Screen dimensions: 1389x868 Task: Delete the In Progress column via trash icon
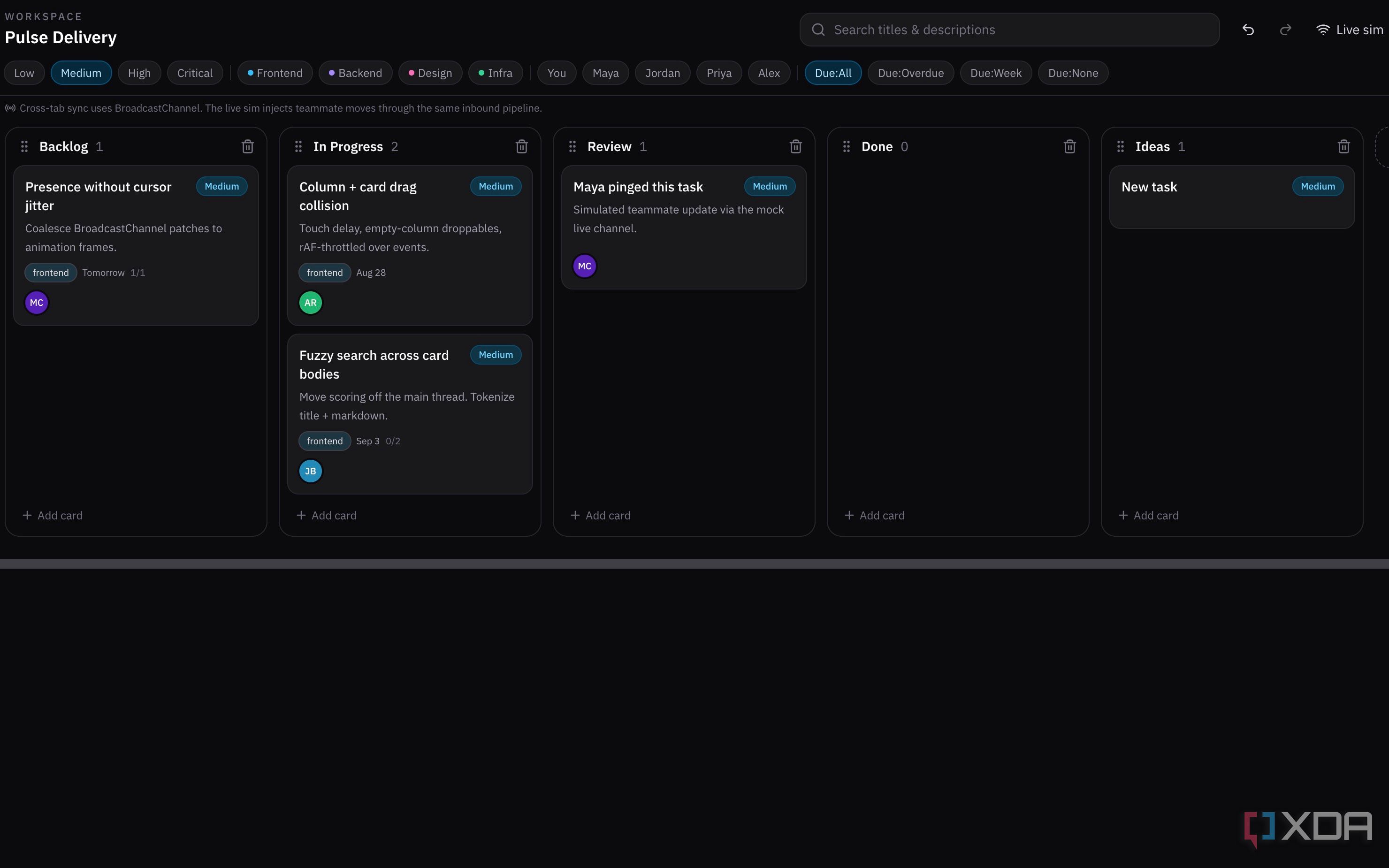coord(521,146)
